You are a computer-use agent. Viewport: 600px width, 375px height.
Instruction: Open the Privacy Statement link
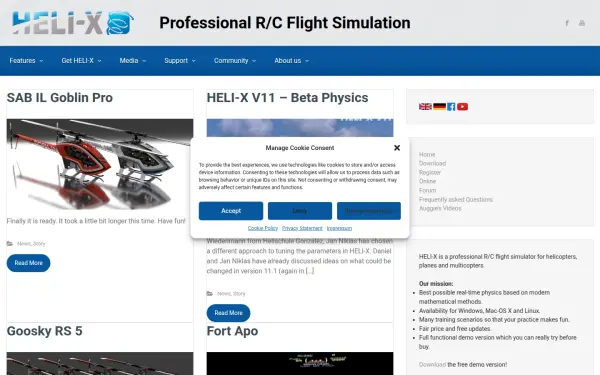pos(302,228)
